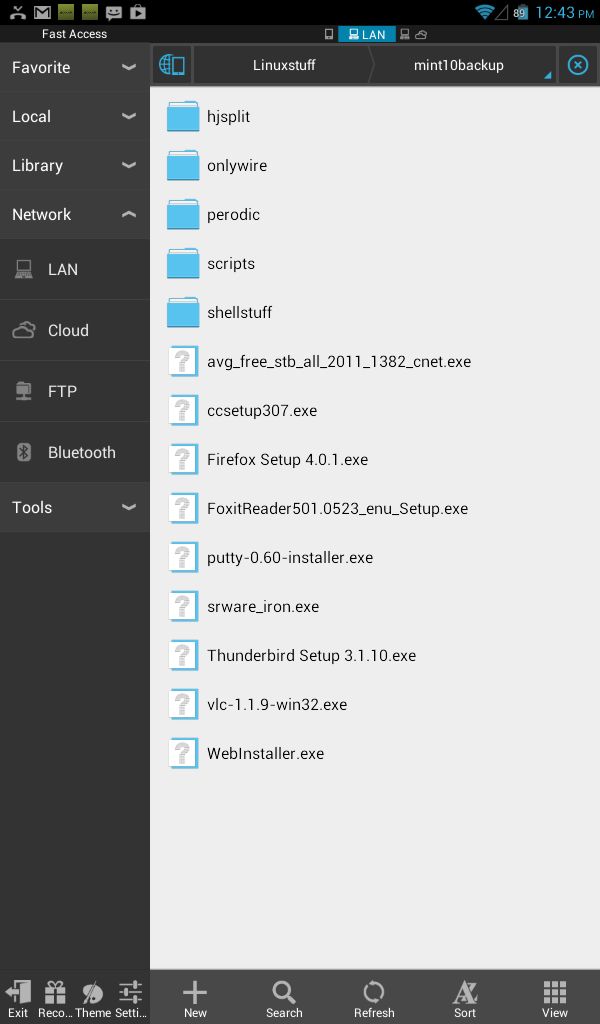Image resolution: width=600 pixels, height=1024 pixels.
Task: Exit the file explorer app
Action: click(x=18, y=999)
